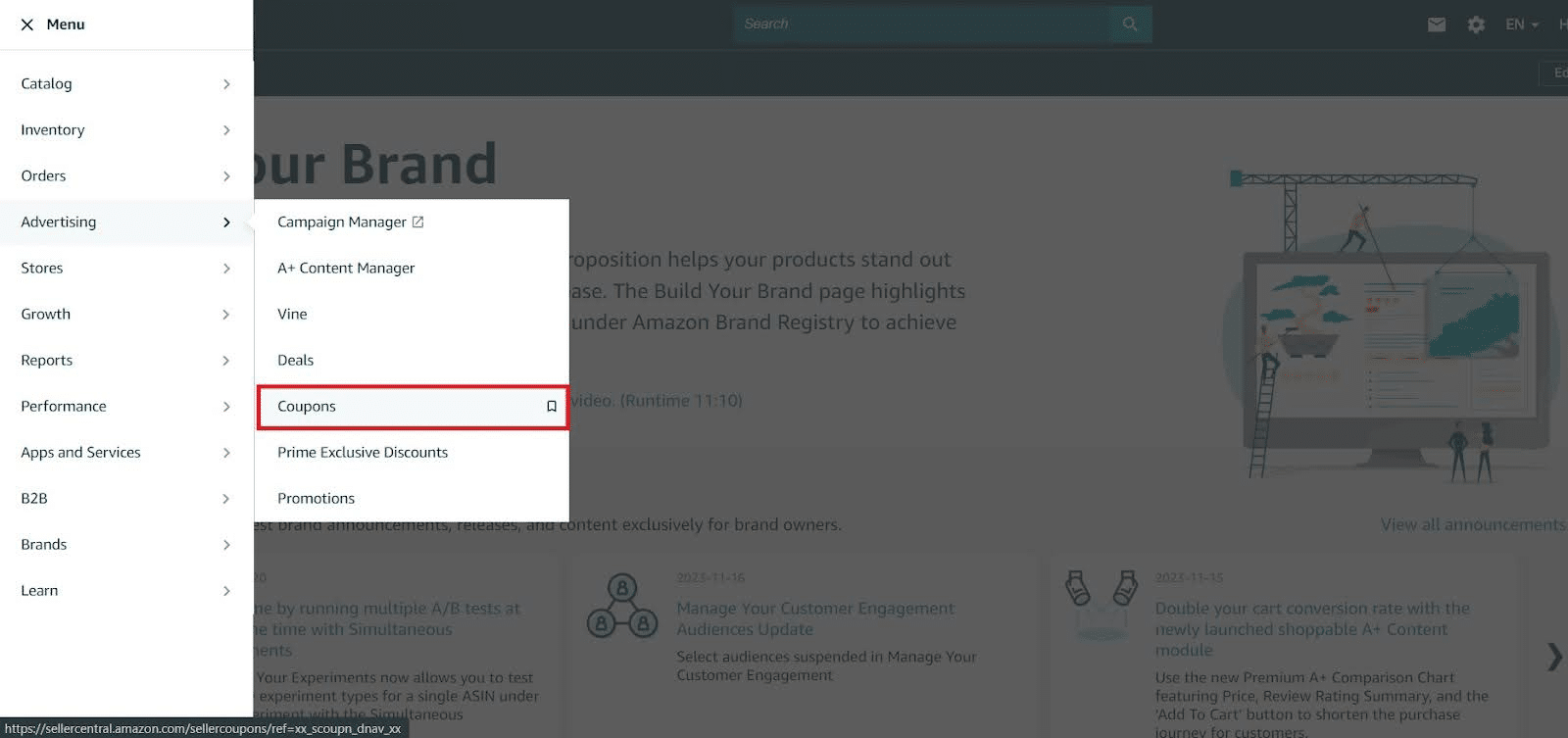1568x738 pixels.
Task: Click the magnifier search button
Action: [x=1131, y=25]
